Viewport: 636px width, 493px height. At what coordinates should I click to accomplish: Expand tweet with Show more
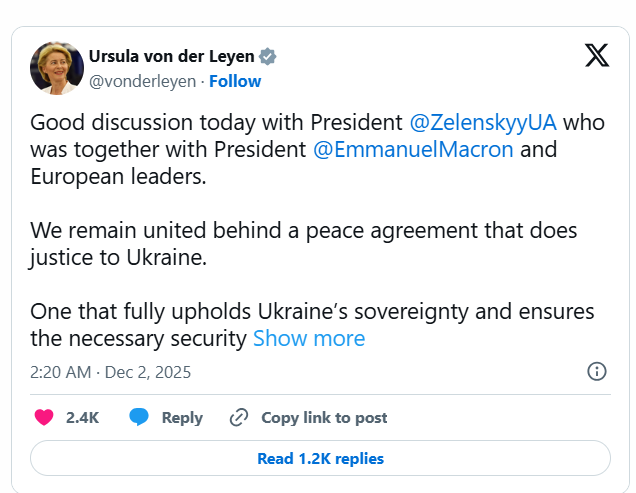pyautogui.click(x=309, y=338)
